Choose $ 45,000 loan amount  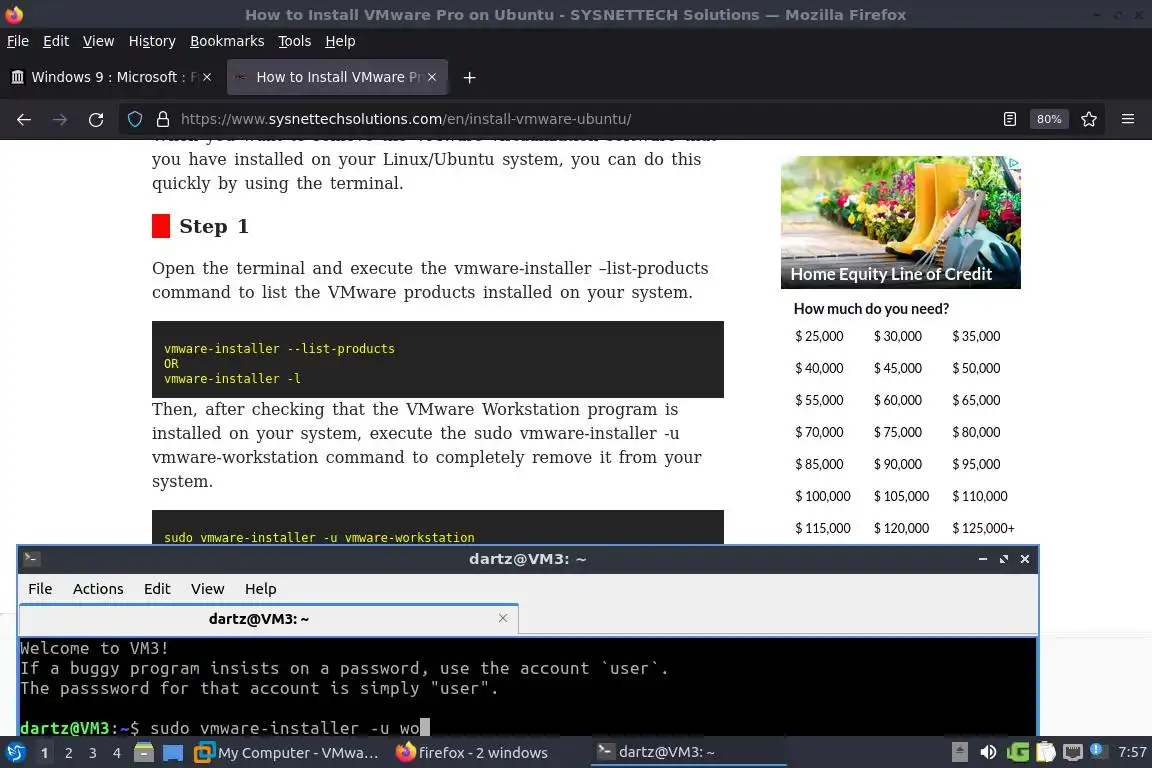click(898, 368)
